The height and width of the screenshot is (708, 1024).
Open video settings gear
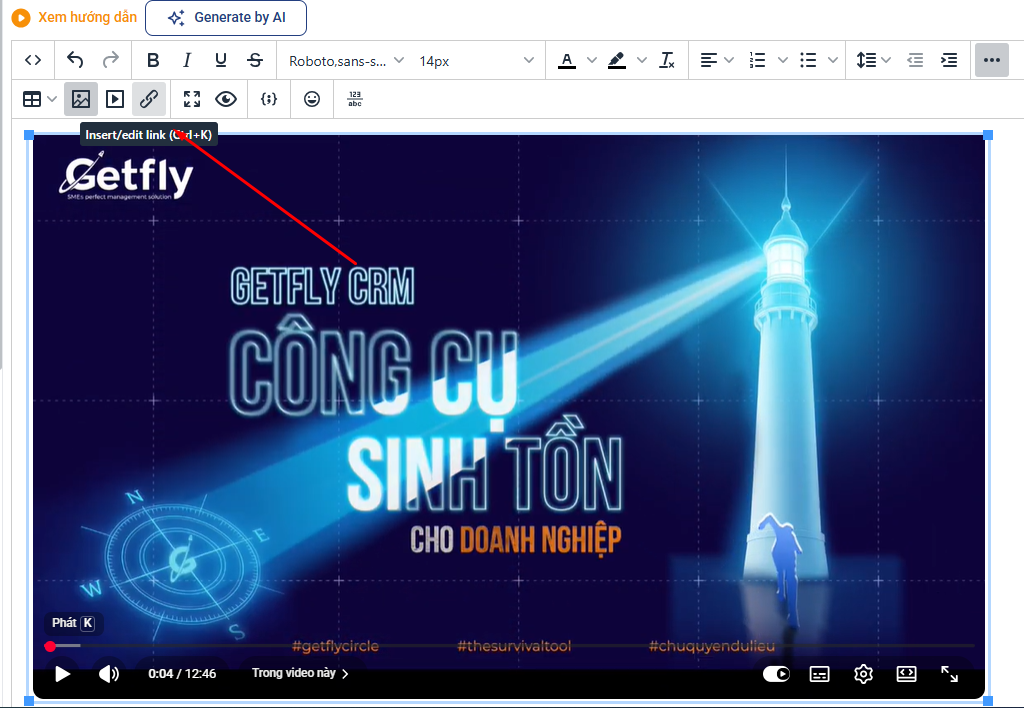pyautogui.click(x=863, y=674)
